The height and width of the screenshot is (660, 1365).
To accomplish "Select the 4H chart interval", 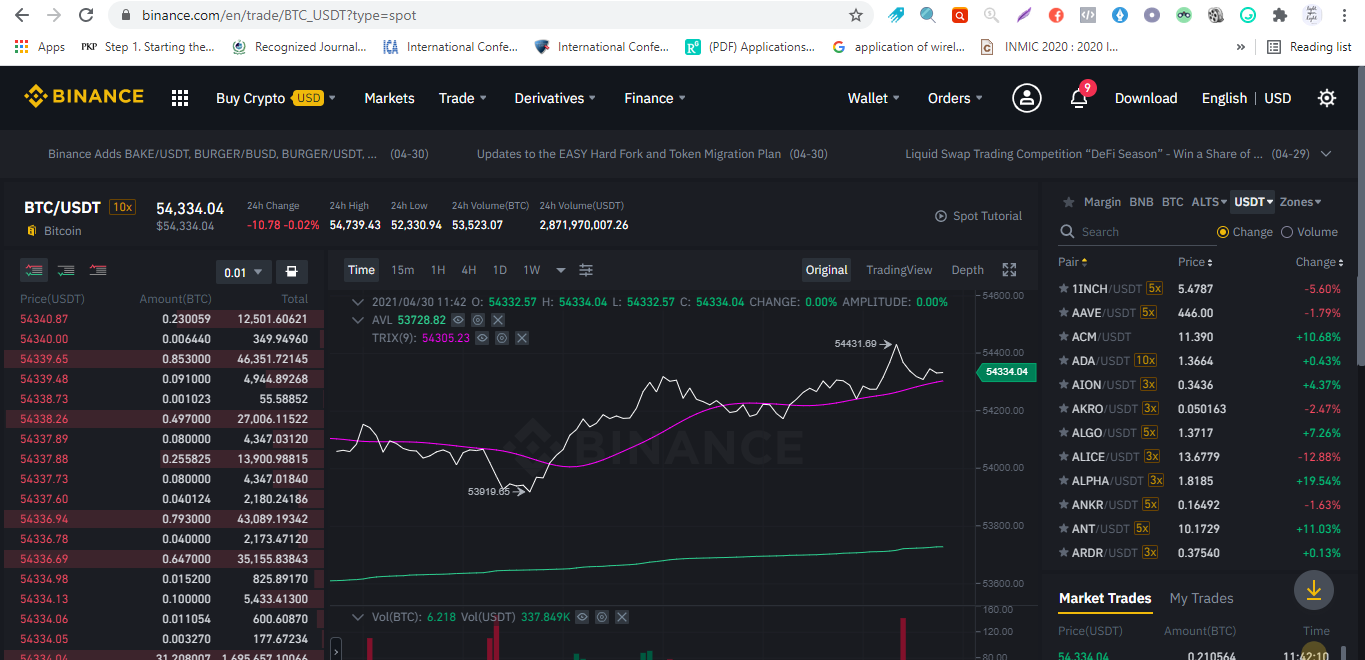I will [x=469, y=270].
